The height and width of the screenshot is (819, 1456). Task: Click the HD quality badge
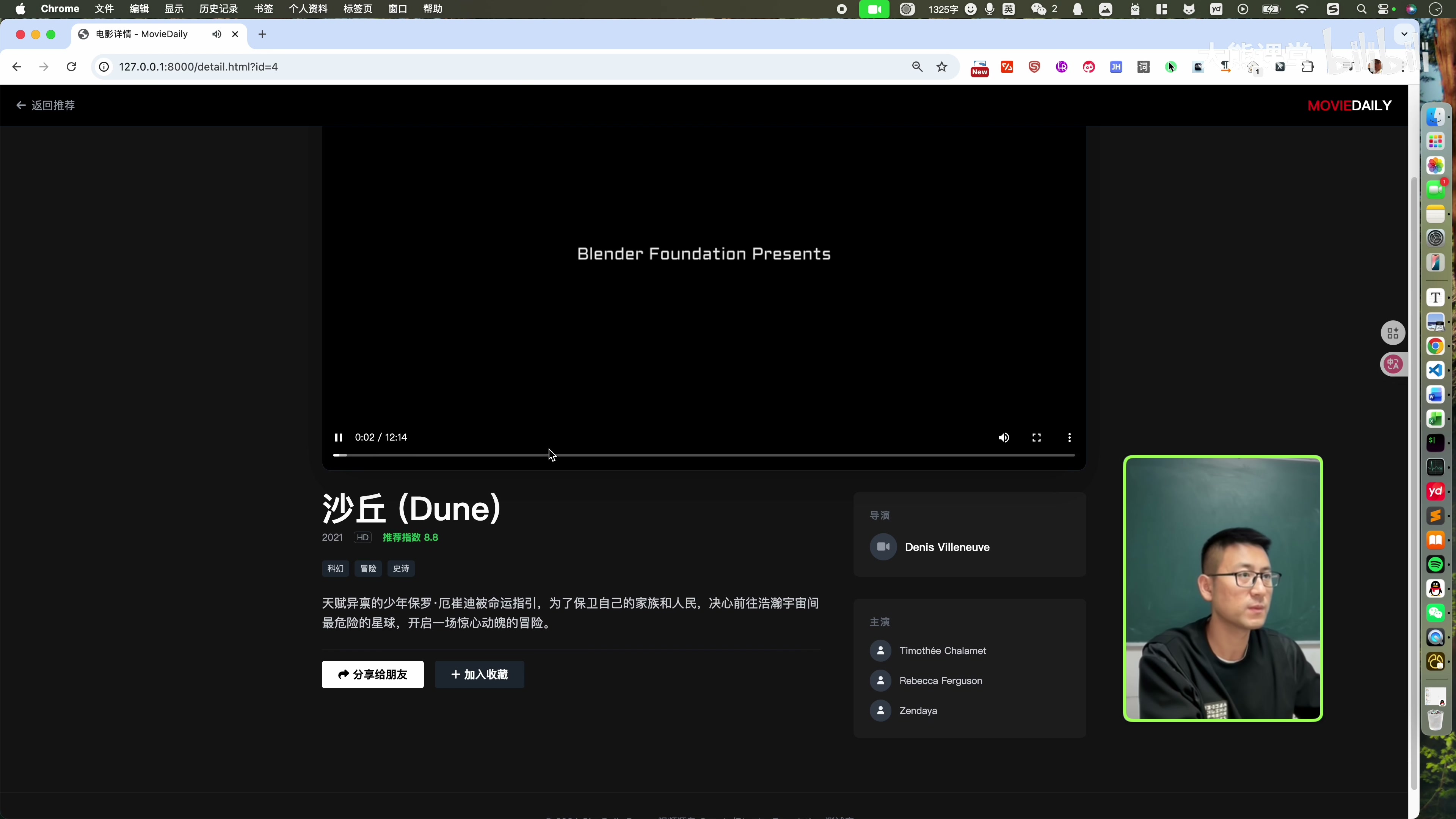tap(362, 538)
